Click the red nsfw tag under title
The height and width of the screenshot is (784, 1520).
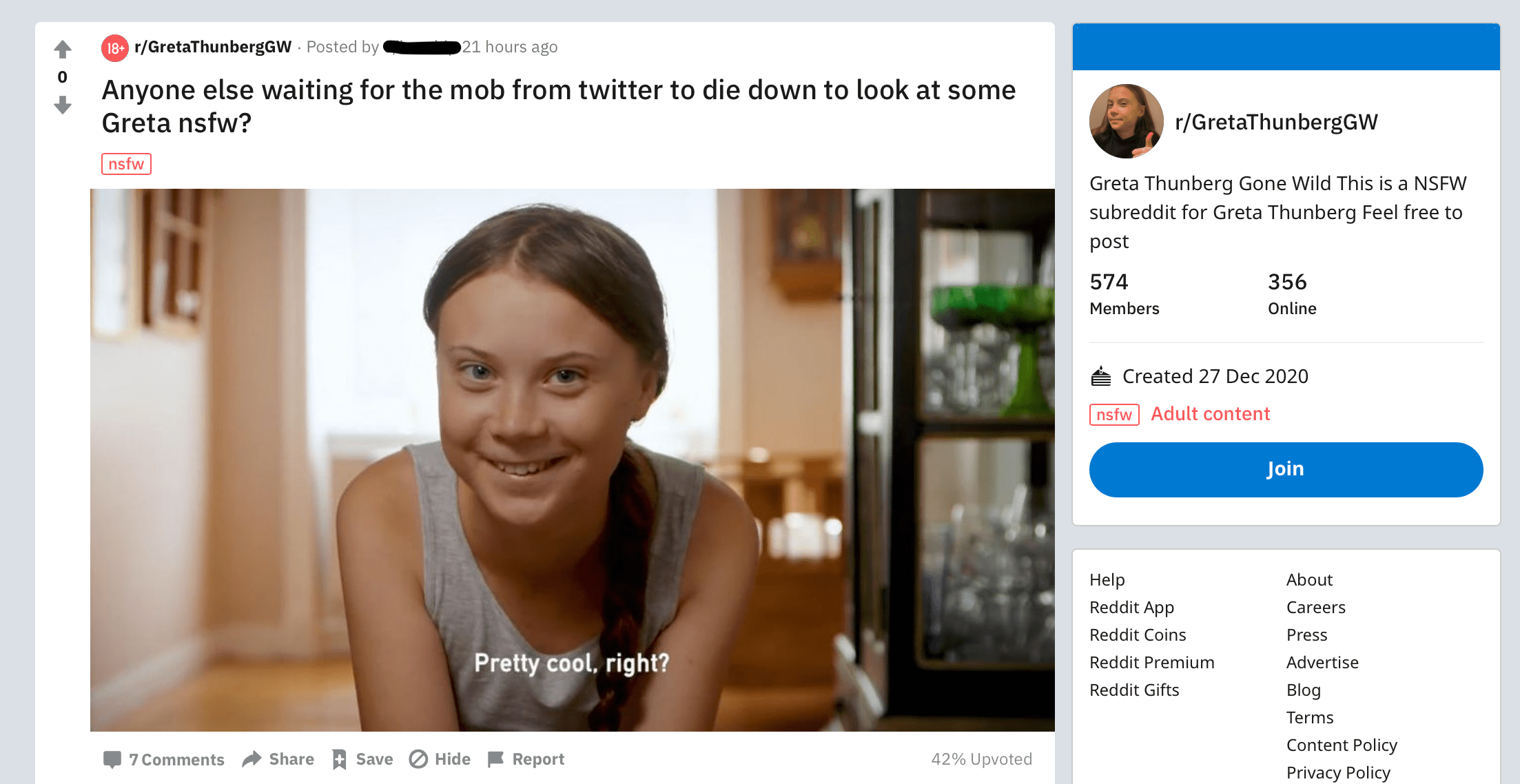pyautogui.click(x=126, y=164)
